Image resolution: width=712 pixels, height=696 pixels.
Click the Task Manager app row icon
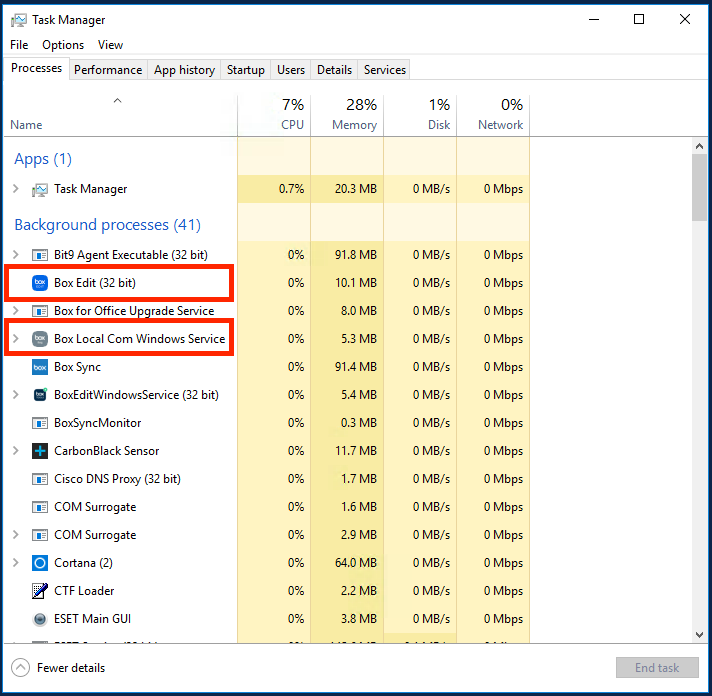[x=40, y=189]
